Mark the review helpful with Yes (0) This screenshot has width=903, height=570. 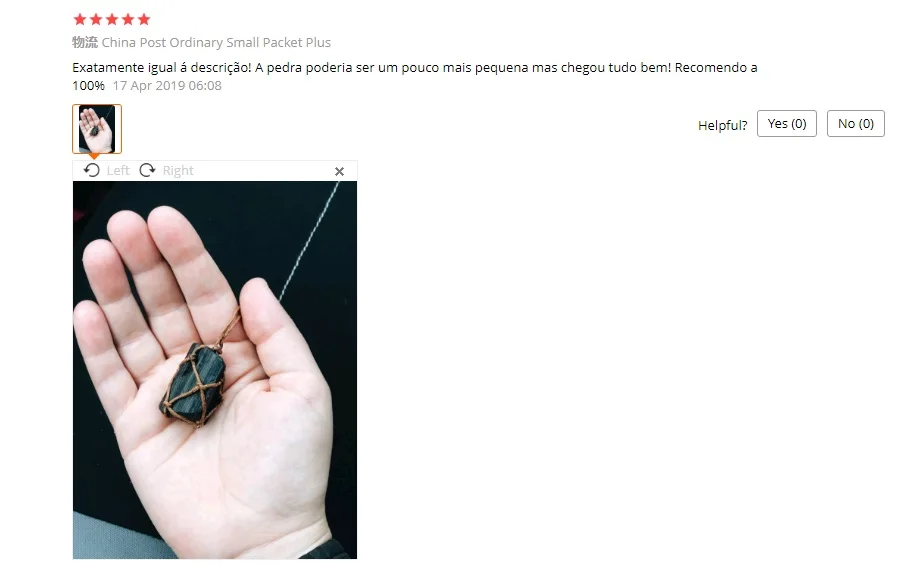(x=787, y=124)
